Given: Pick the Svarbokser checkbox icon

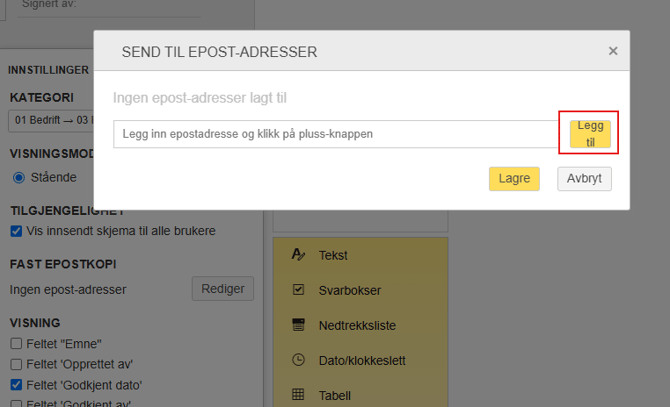Looking at the screenshot, I should (x=298, y=290).
